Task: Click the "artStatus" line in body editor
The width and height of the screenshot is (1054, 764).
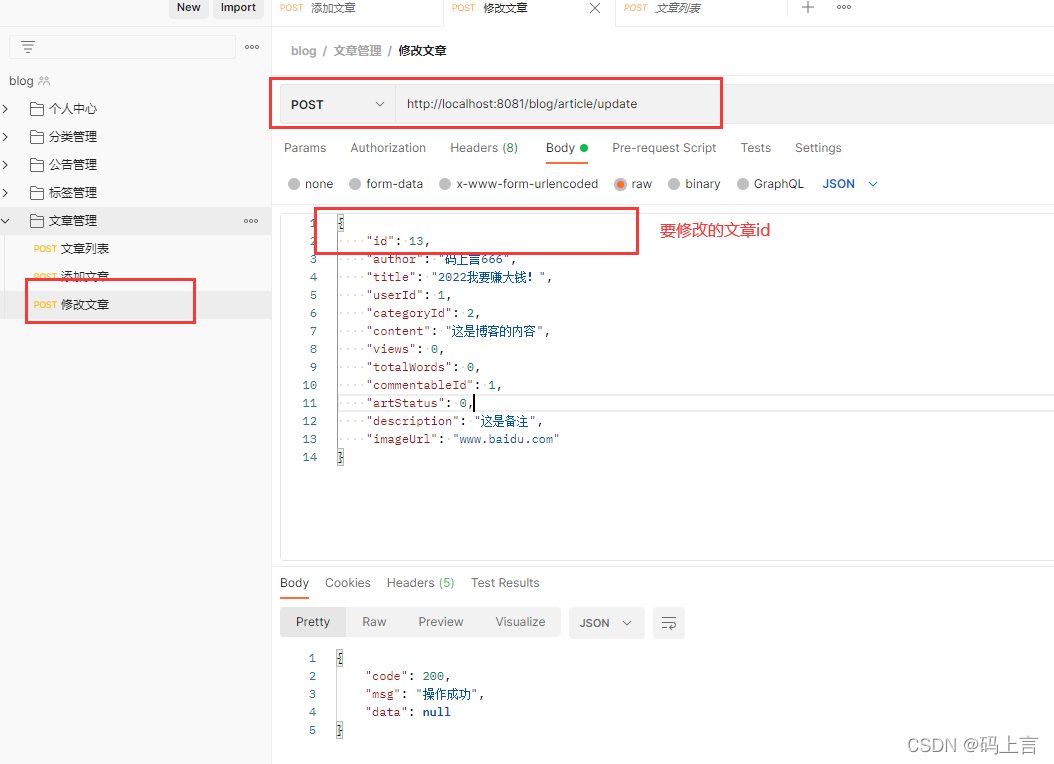Action: pyautogui.click(x=419, y=403)
